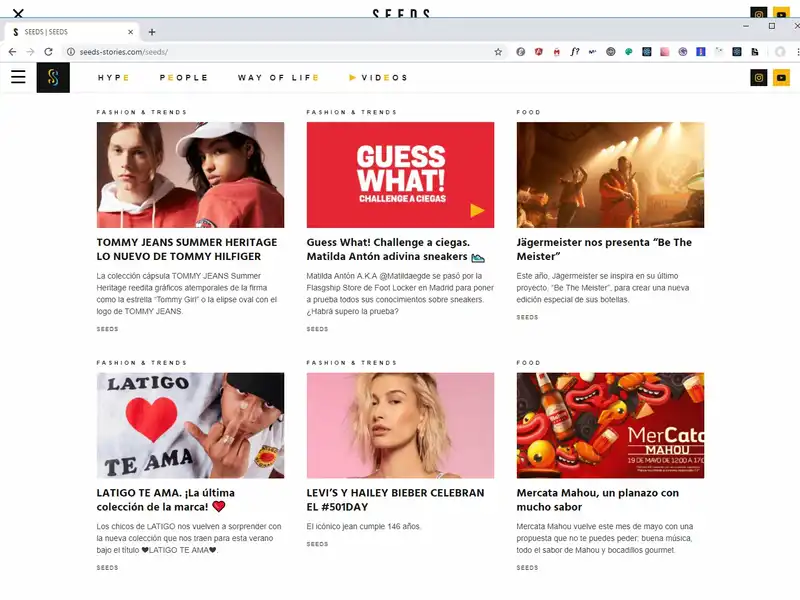
Task: Click the SEEDS black S logo
Action: click(53, 78)
